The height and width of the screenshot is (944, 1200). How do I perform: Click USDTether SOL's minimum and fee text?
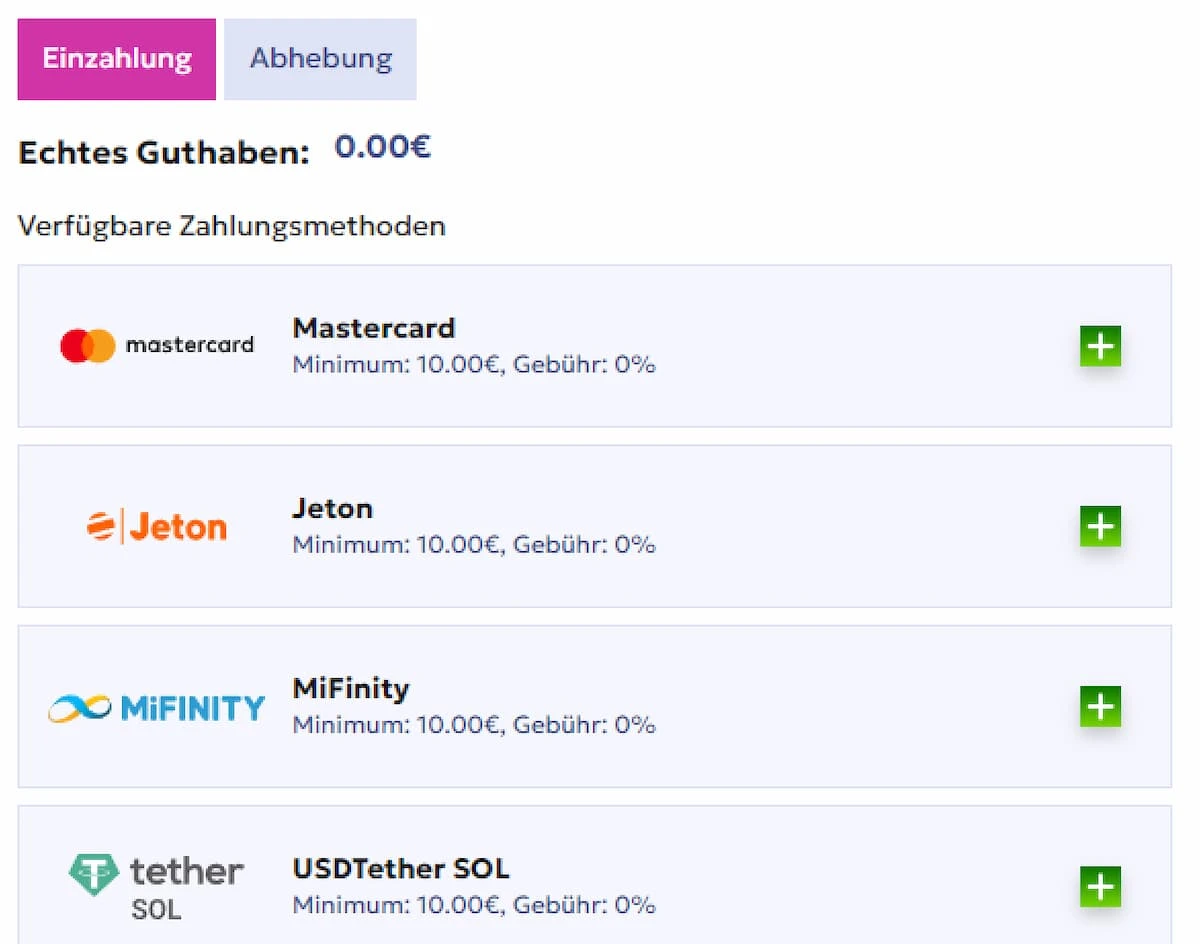point(474,905)
